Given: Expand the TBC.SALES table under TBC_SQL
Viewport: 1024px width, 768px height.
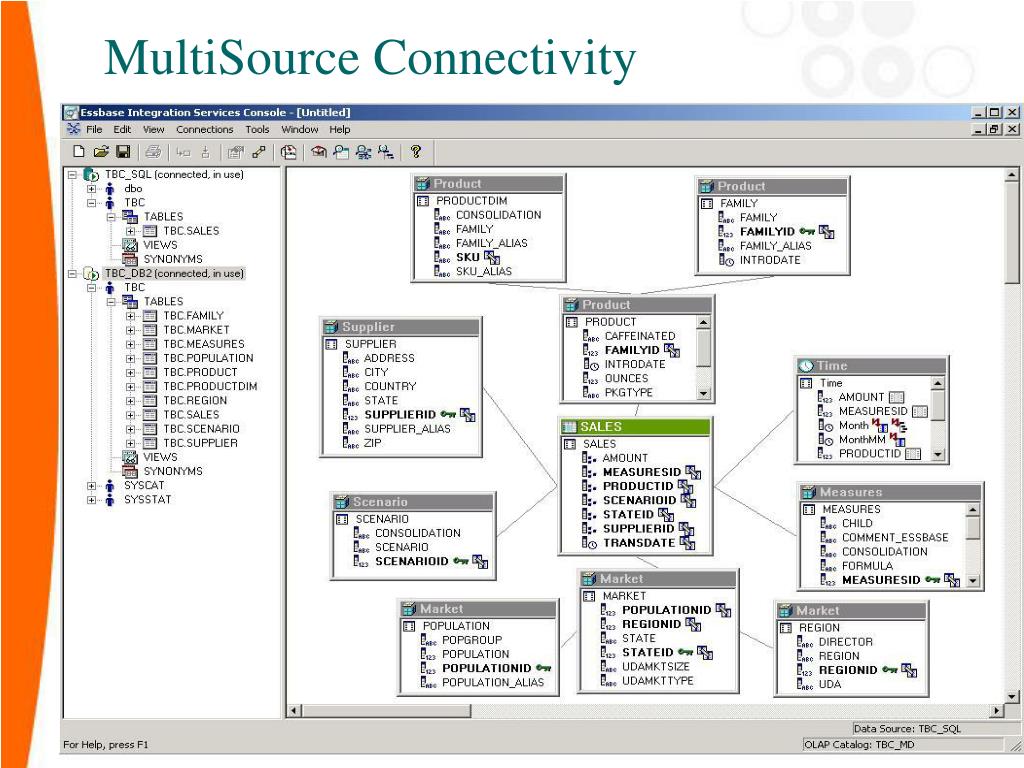Looking at the screenshot, I should (x=131, y=231).
